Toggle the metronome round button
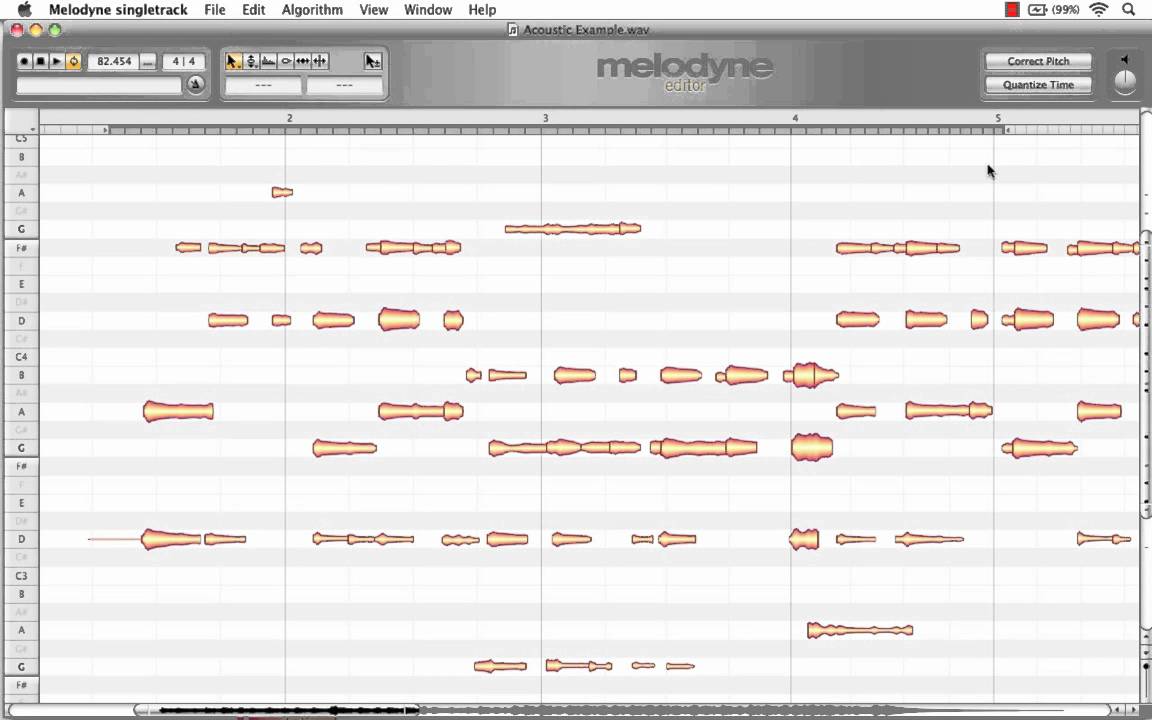 [195, 84]
